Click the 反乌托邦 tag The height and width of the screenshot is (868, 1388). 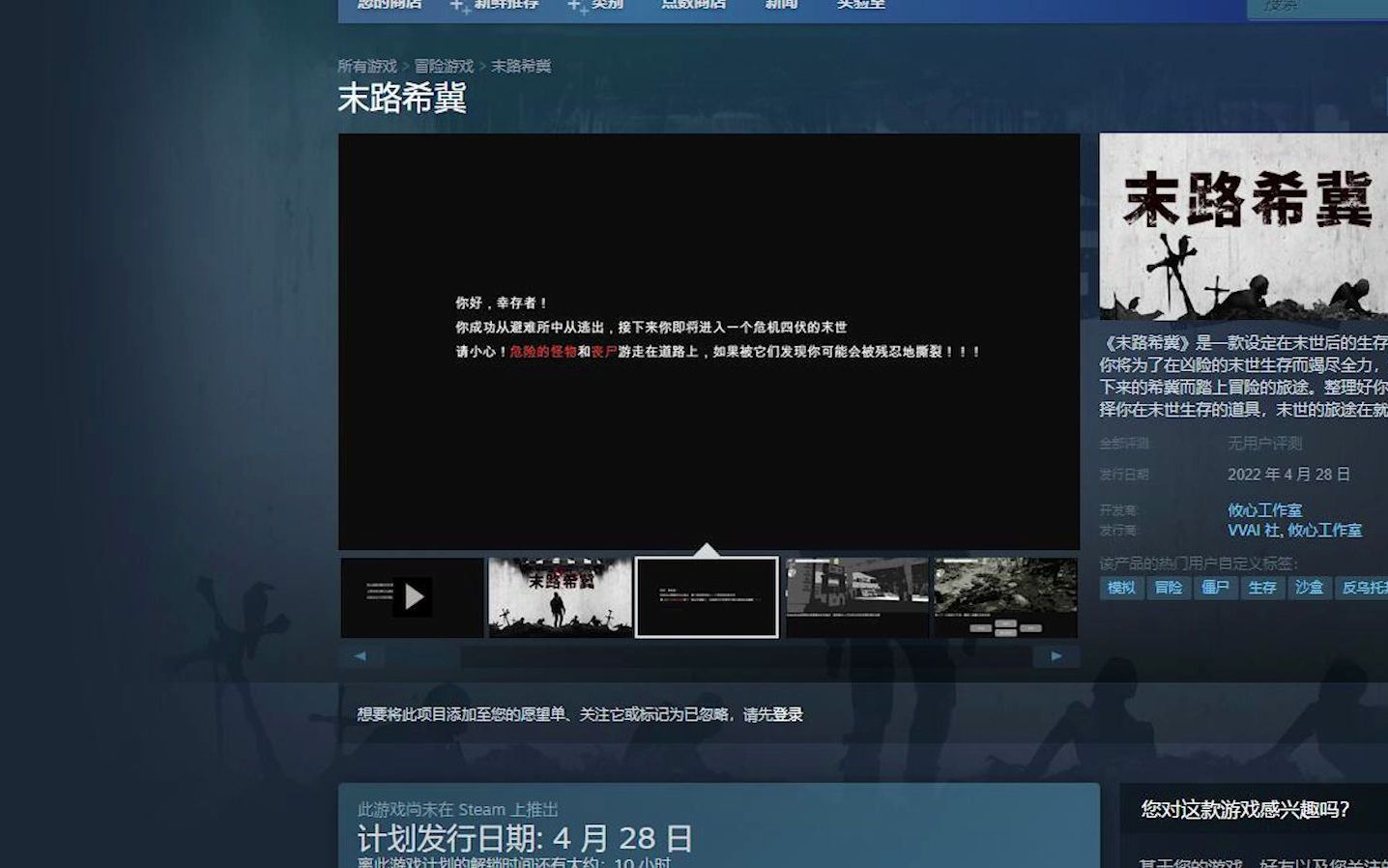pyautogui.click(x=1368, y=588)
